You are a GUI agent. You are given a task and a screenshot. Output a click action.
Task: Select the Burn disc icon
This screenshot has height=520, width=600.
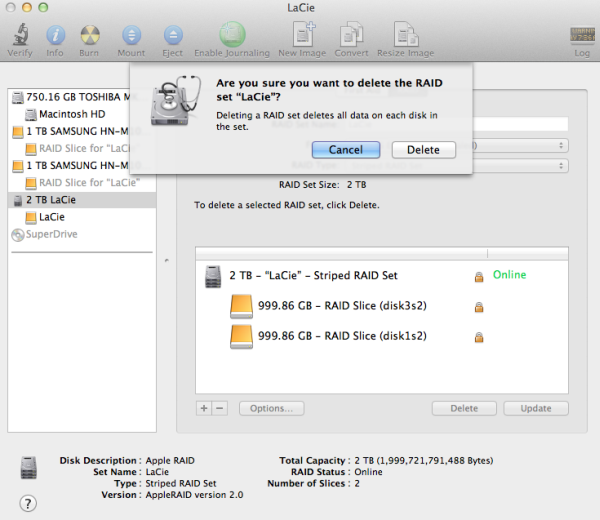90,35
